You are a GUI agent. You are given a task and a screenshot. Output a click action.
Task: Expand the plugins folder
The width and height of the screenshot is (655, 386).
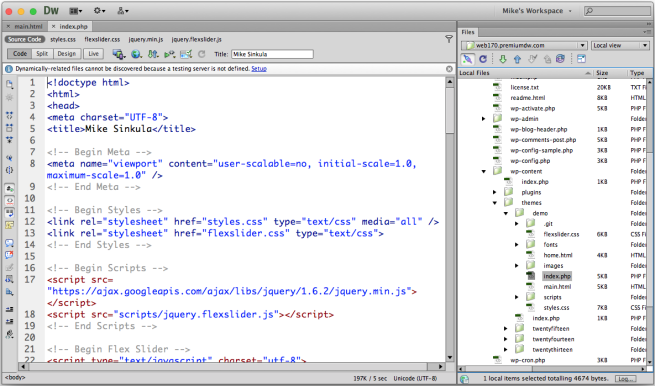coord(495,192)
